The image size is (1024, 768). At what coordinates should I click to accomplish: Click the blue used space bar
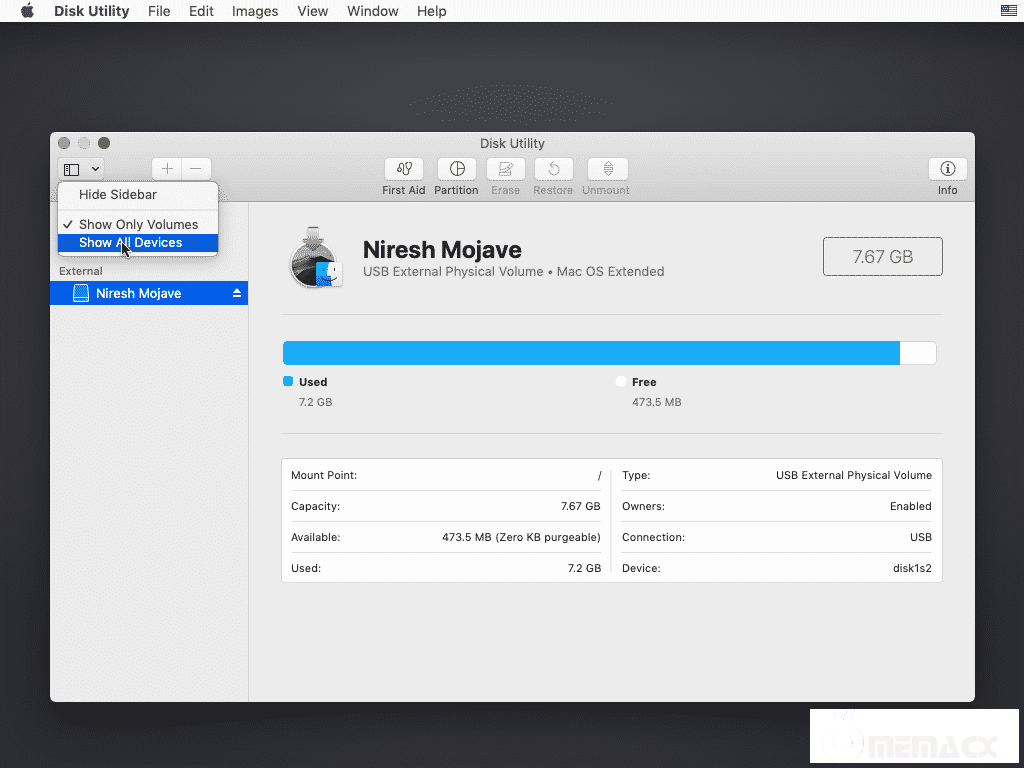pyautogui.click(x=590, y=353)
